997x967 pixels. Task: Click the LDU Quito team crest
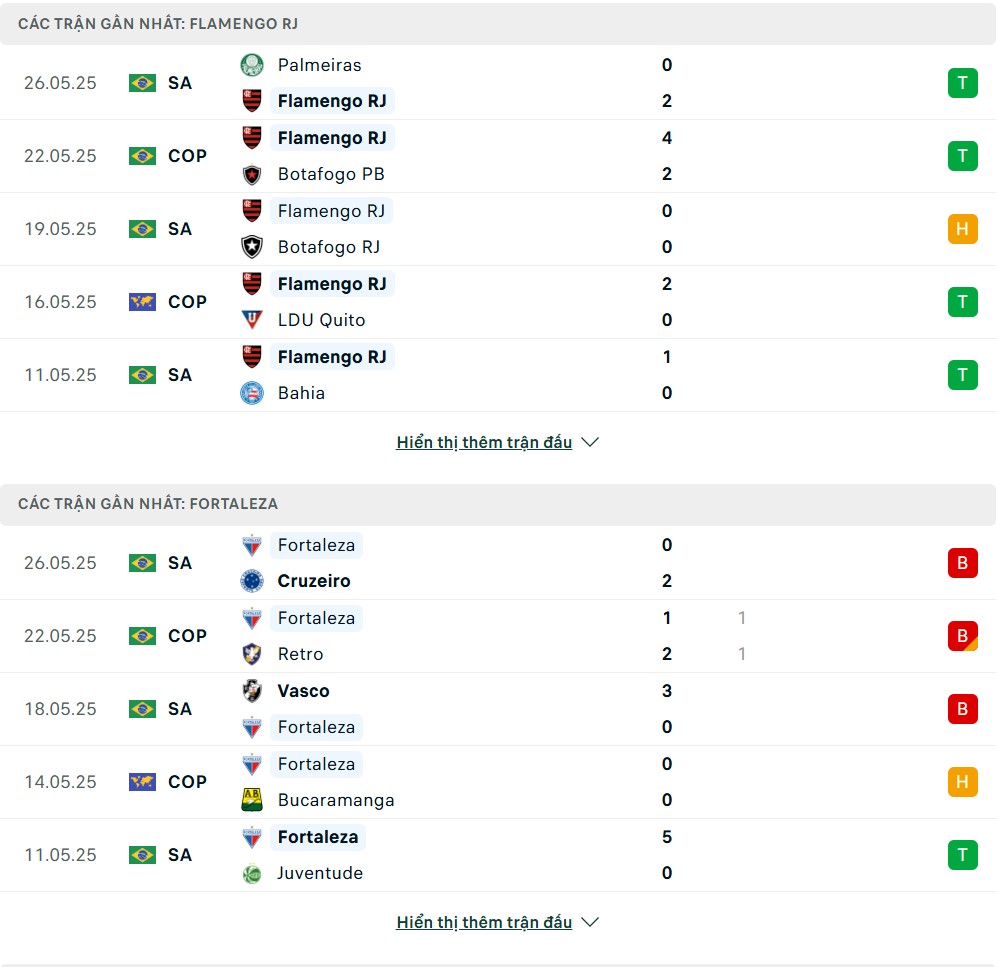(x=252, y=320)
